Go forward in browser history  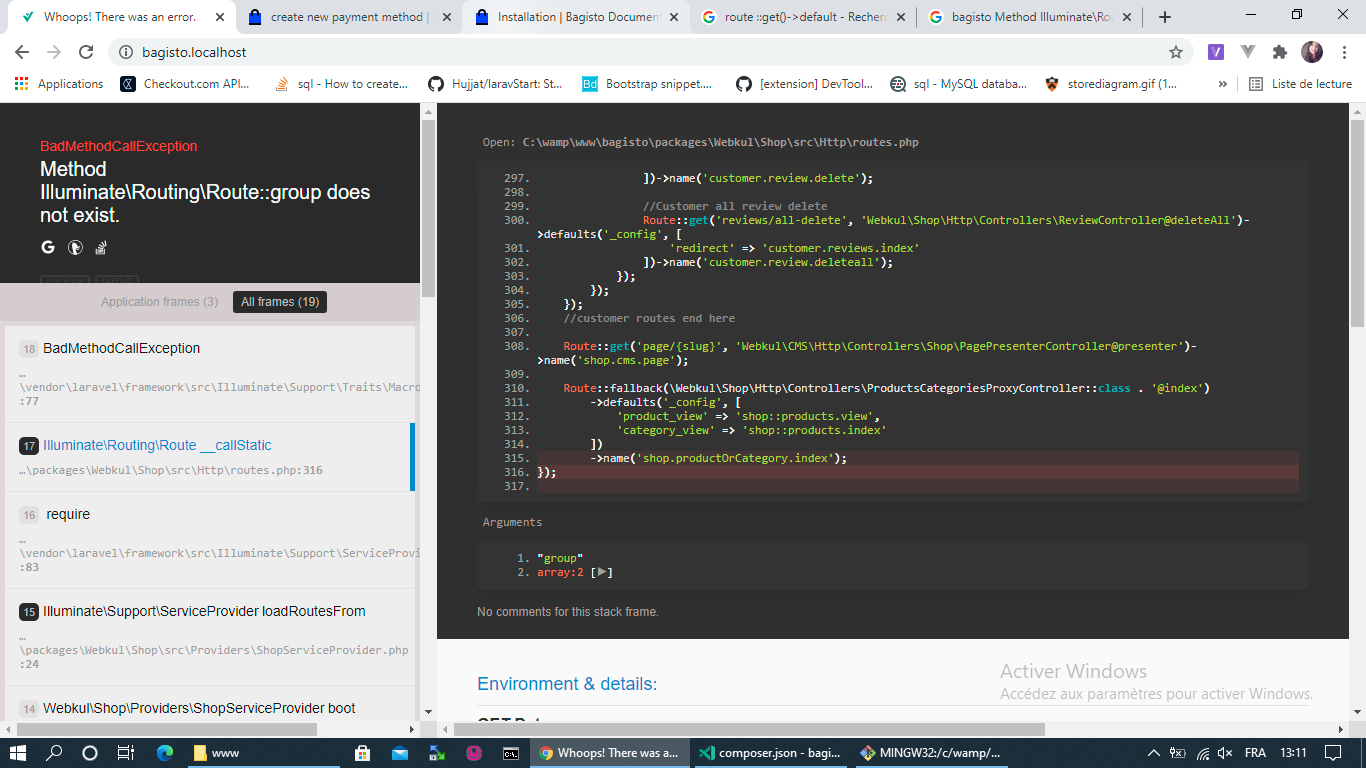[54, 52]
